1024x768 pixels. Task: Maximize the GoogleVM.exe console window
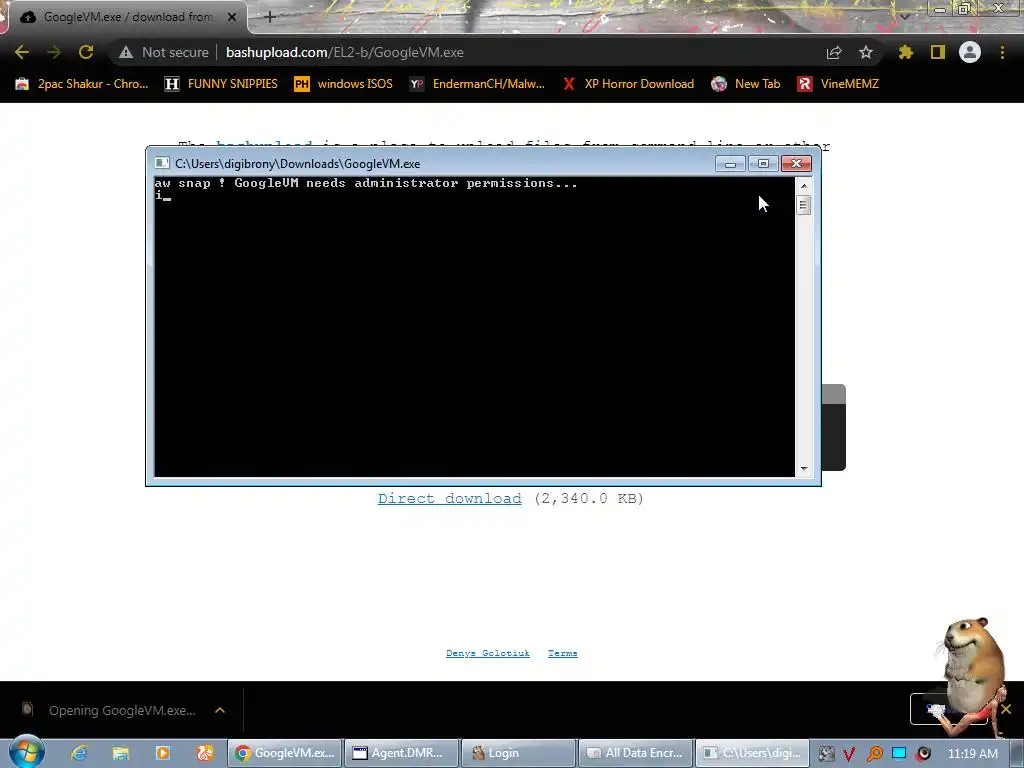point(763,163)
